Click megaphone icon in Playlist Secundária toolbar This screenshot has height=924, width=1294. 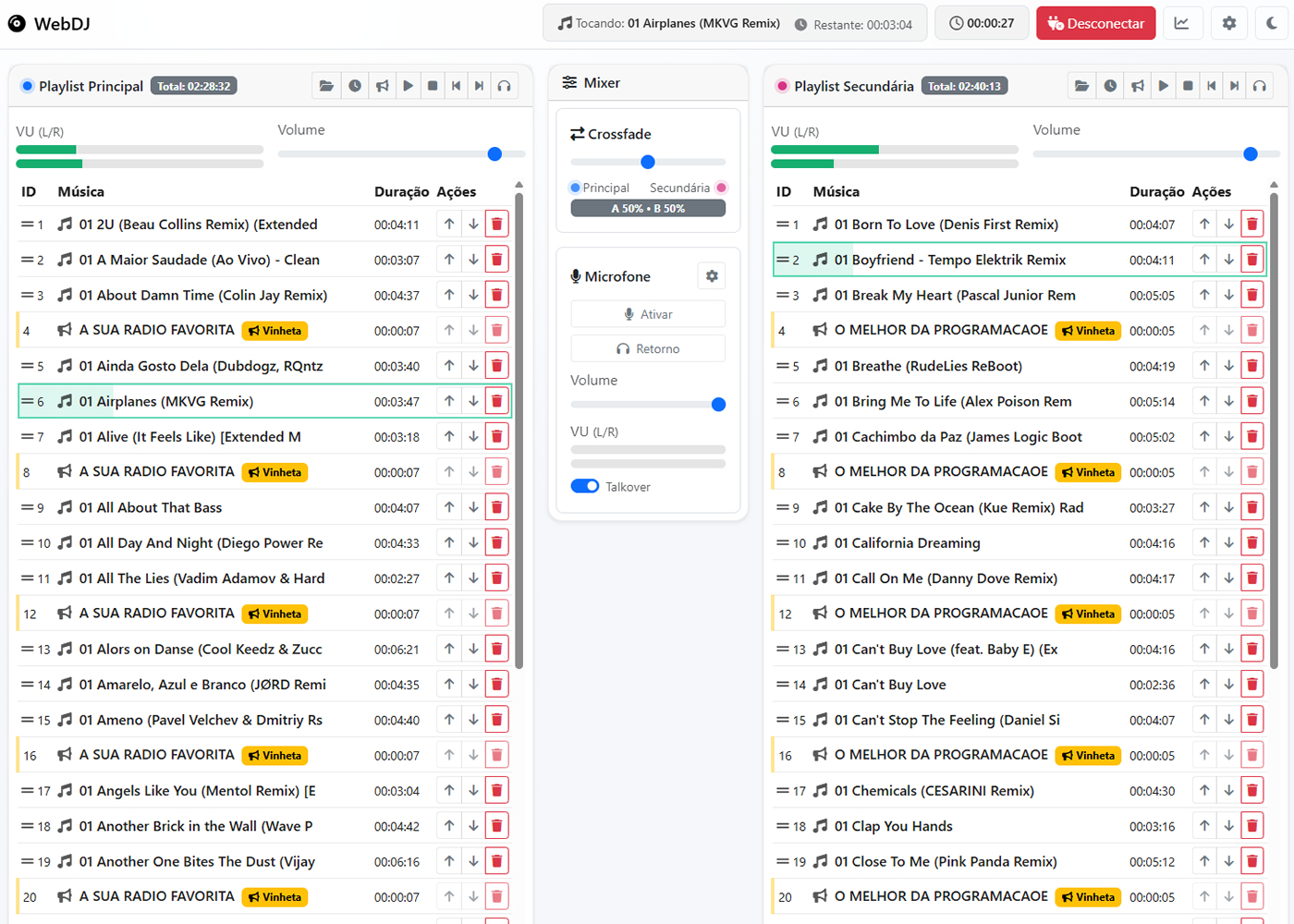(1138, 86)
